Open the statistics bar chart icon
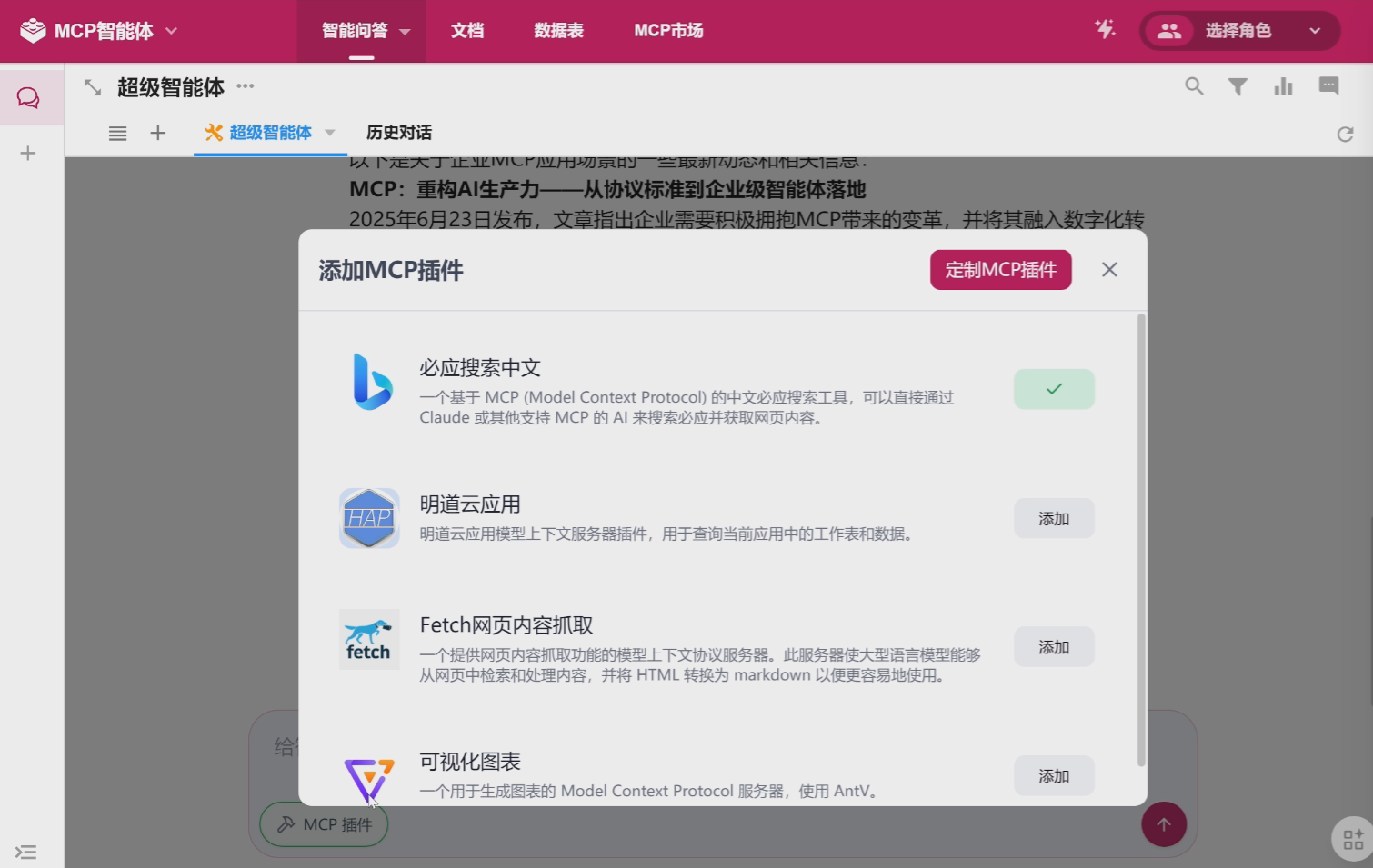The width and height of the screenshot is (1373, 868). coord(1283,86)
